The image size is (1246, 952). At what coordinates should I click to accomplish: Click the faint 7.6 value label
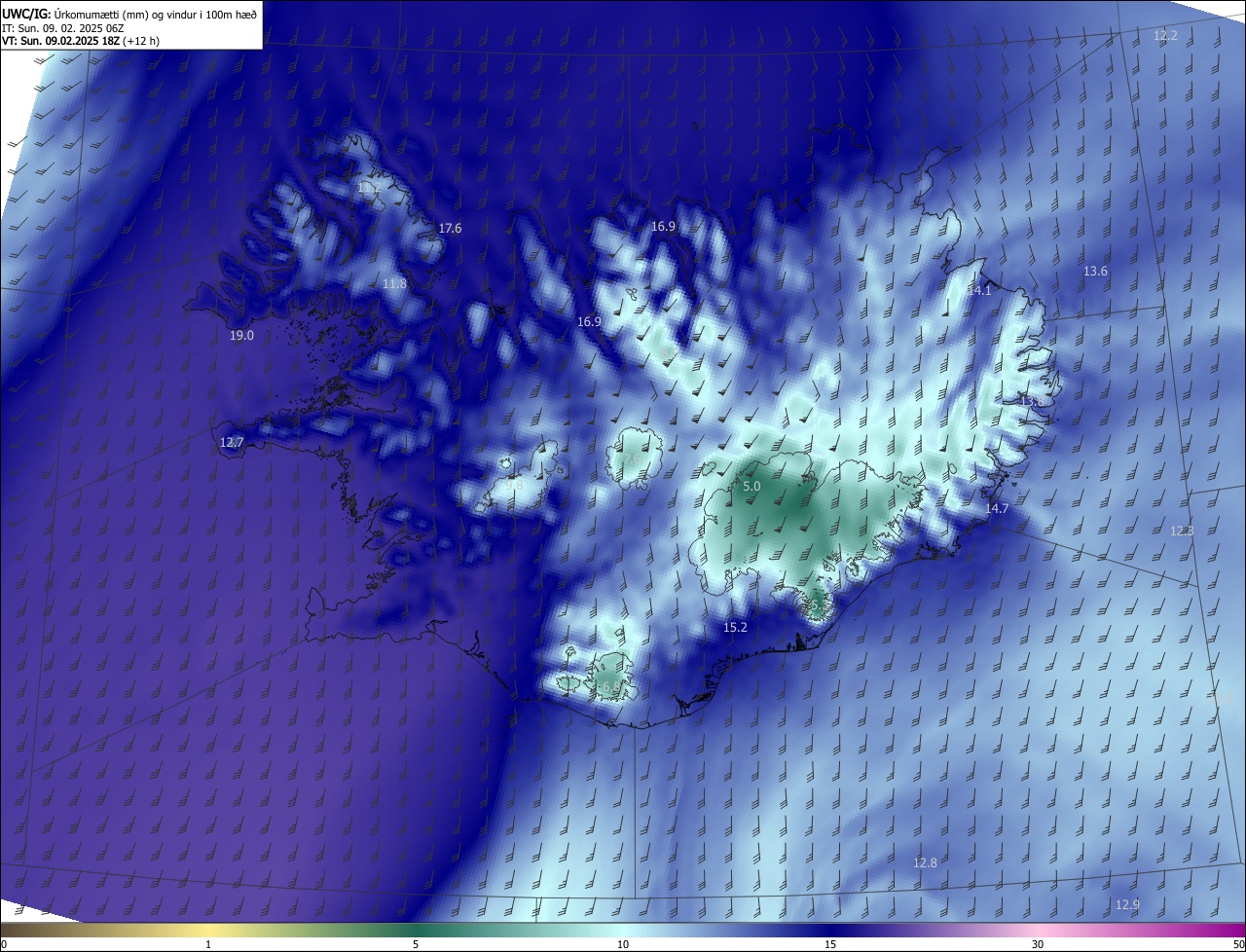(631, 459)
